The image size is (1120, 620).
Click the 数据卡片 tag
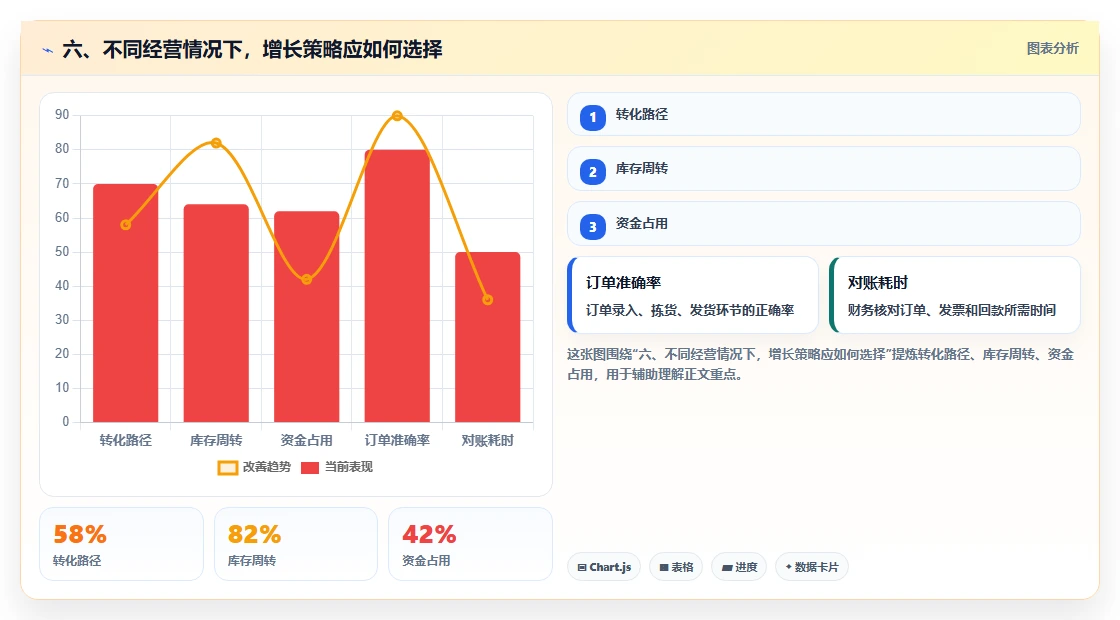click(x=811, y=567)
